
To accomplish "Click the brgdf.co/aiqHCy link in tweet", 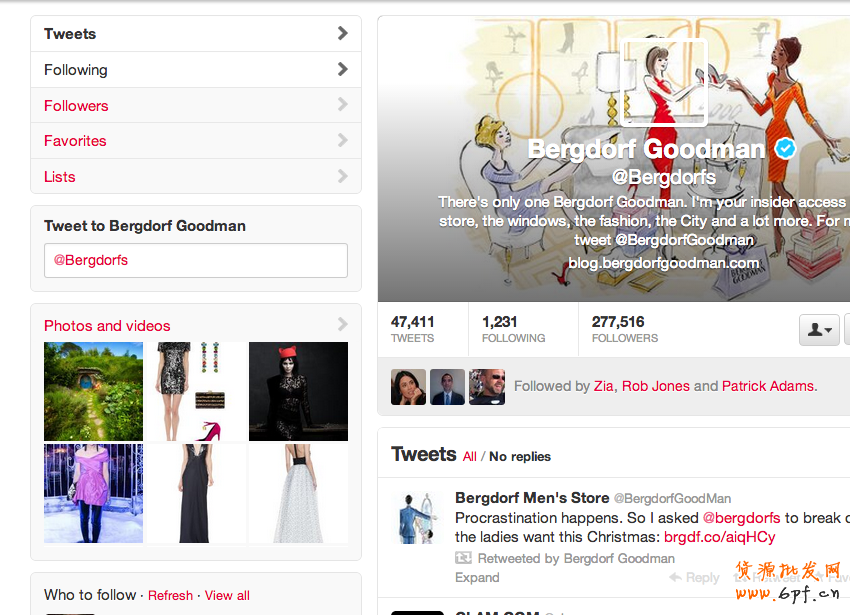I will [x=719, y=537].
